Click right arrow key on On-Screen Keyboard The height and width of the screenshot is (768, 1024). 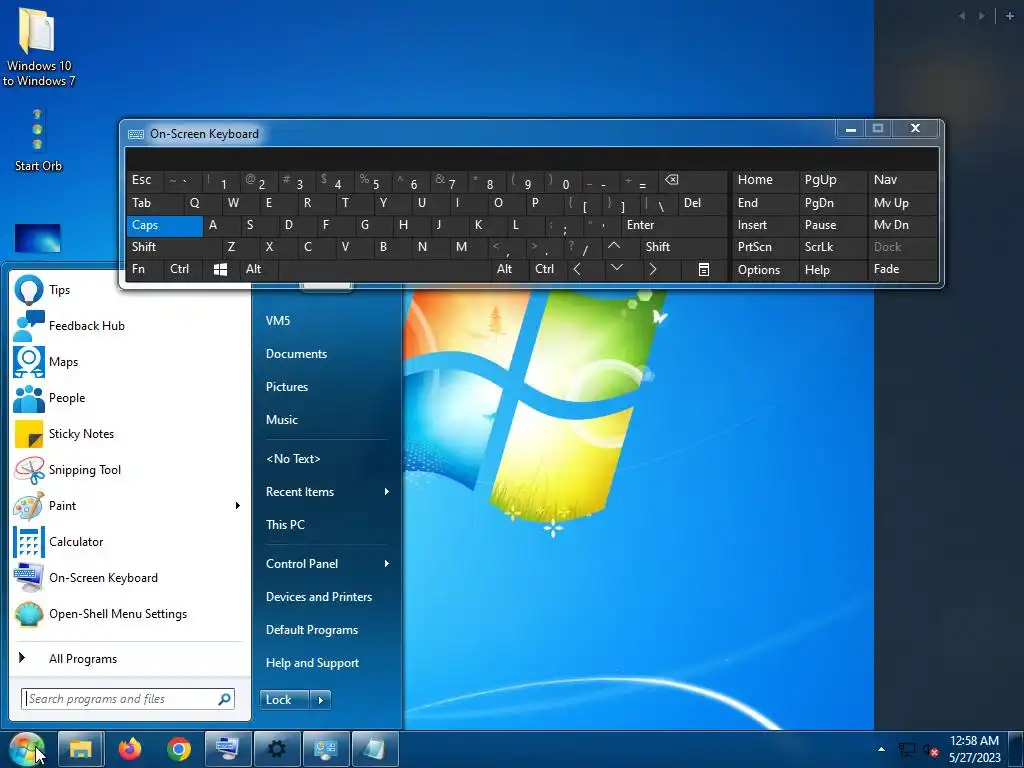(x=652, y=269)
